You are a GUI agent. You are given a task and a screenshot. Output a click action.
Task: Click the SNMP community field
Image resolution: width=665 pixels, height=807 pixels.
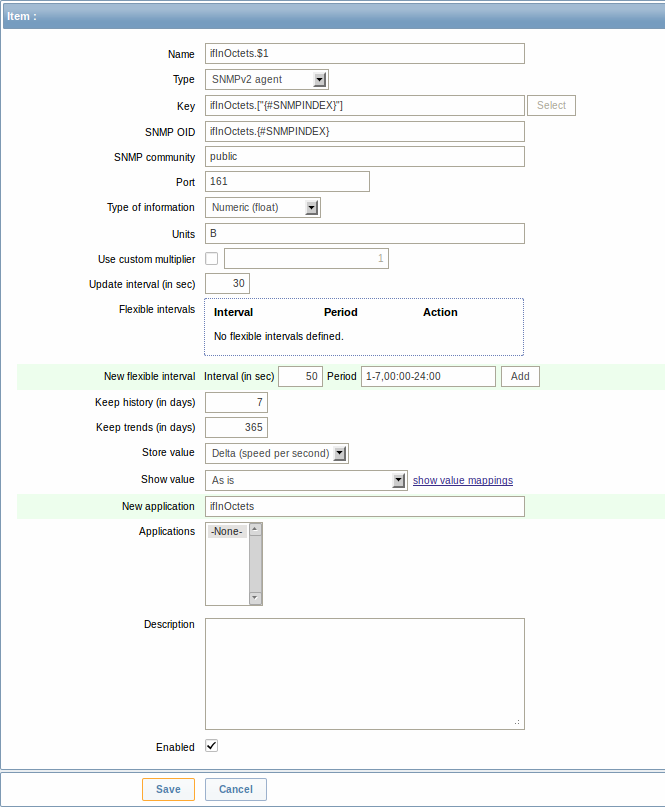point(364,156)
